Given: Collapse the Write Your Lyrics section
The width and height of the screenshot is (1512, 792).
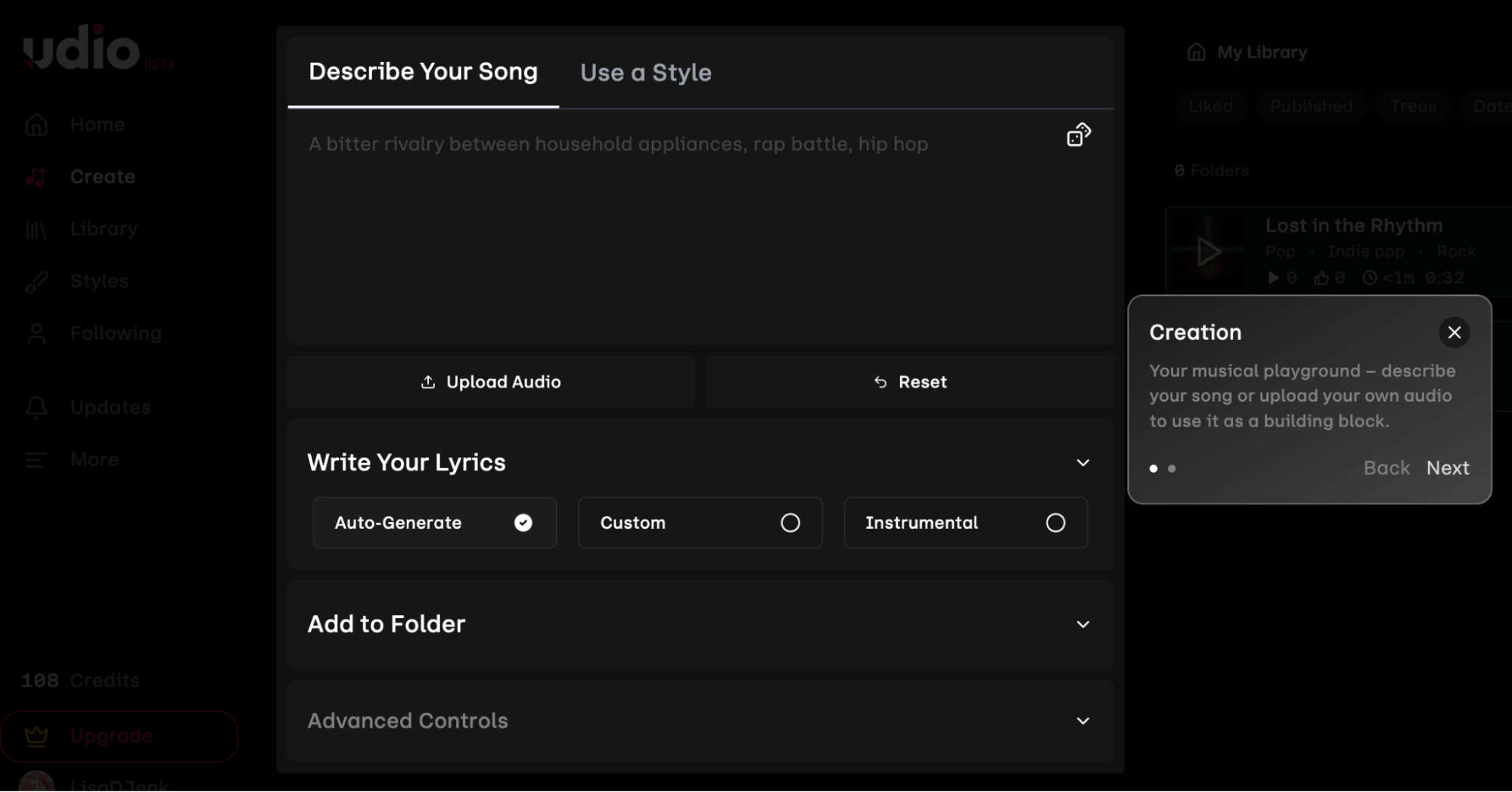Looking at the screenshot, I should point(1083,462).
